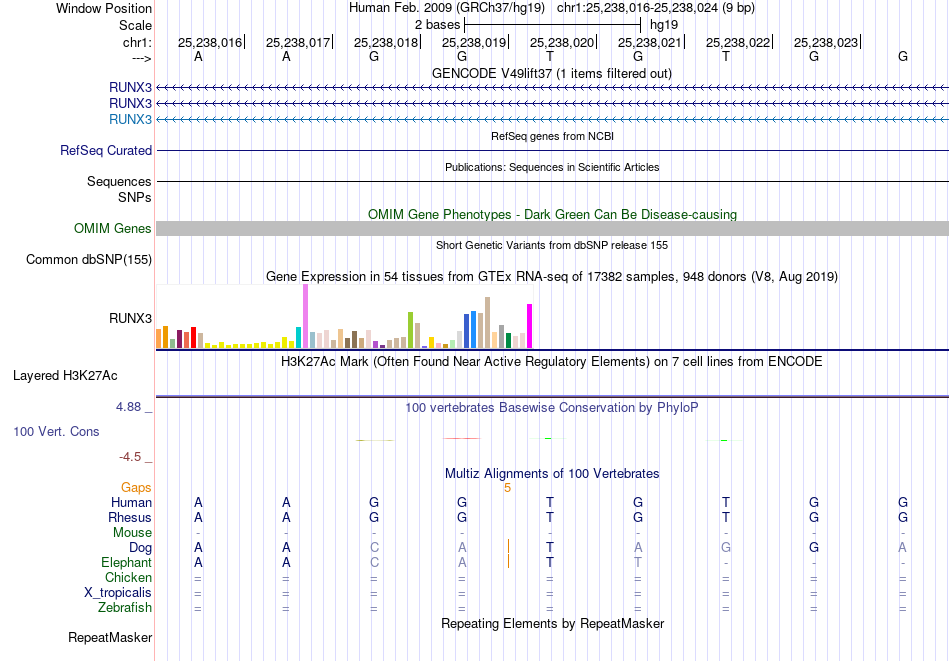Open the H3K27Ac Mark track title
This screenshot has width=950, height=661.
(x=552, y=362)
